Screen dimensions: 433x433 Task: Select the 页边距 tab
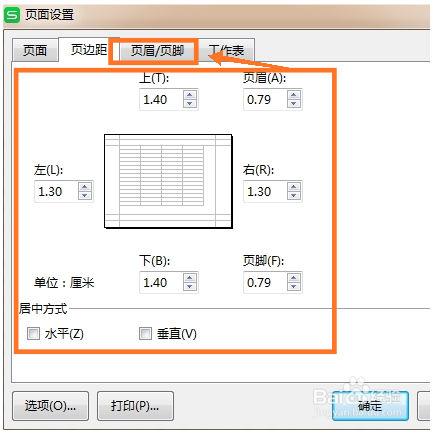click(x=88, y=49)
